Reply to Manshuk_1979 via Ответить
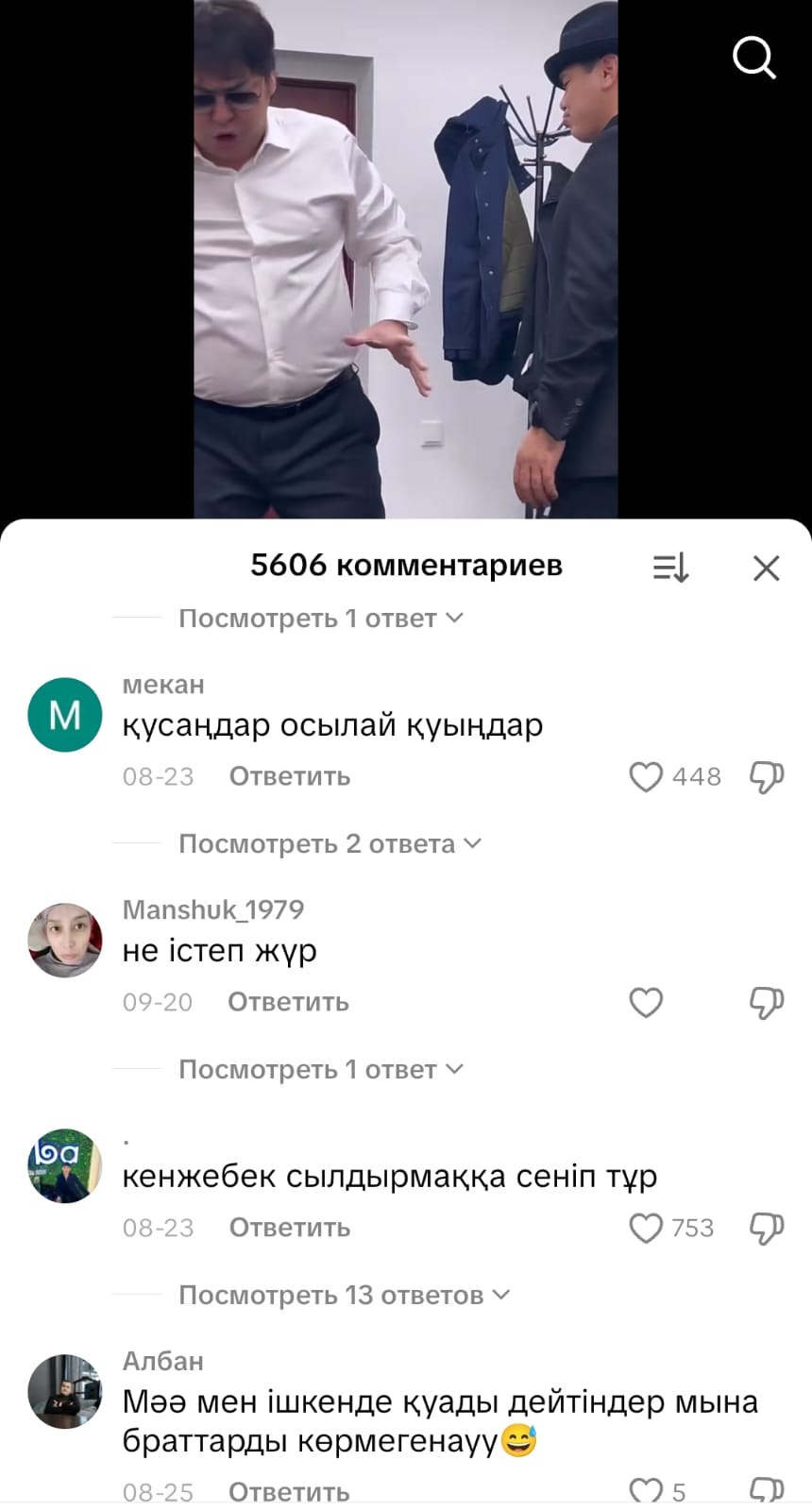The image size is (812, 1511). point(288,1002)
